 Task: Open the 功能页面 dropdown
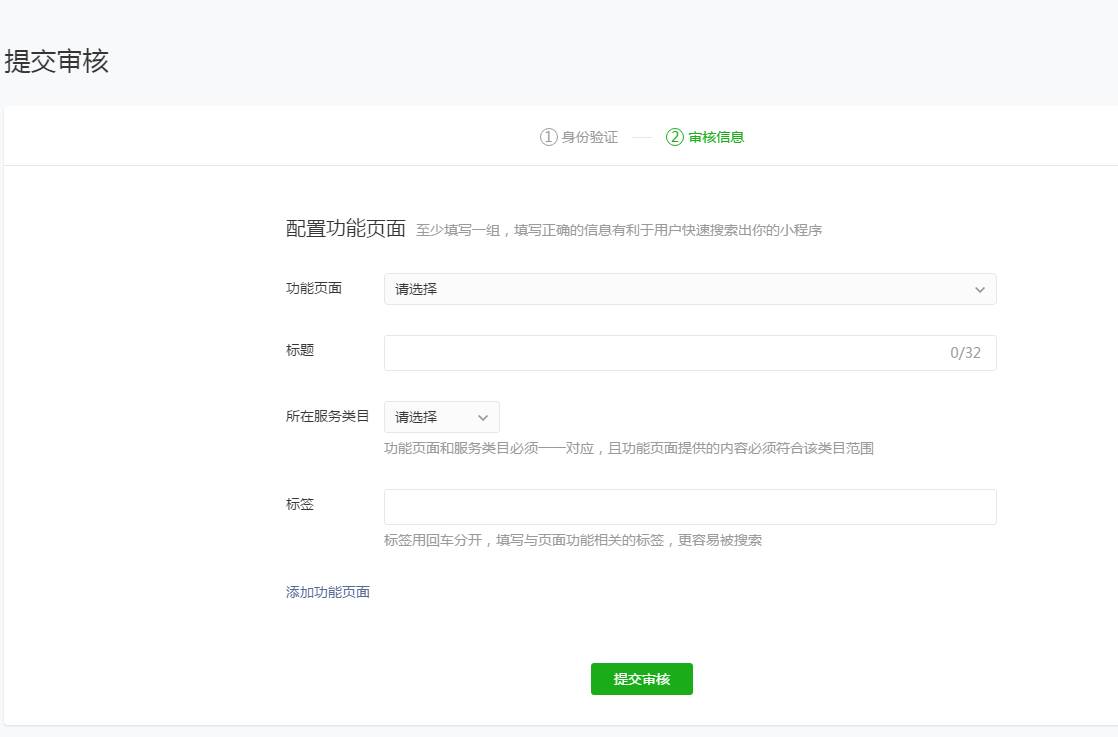coord(689,289)
